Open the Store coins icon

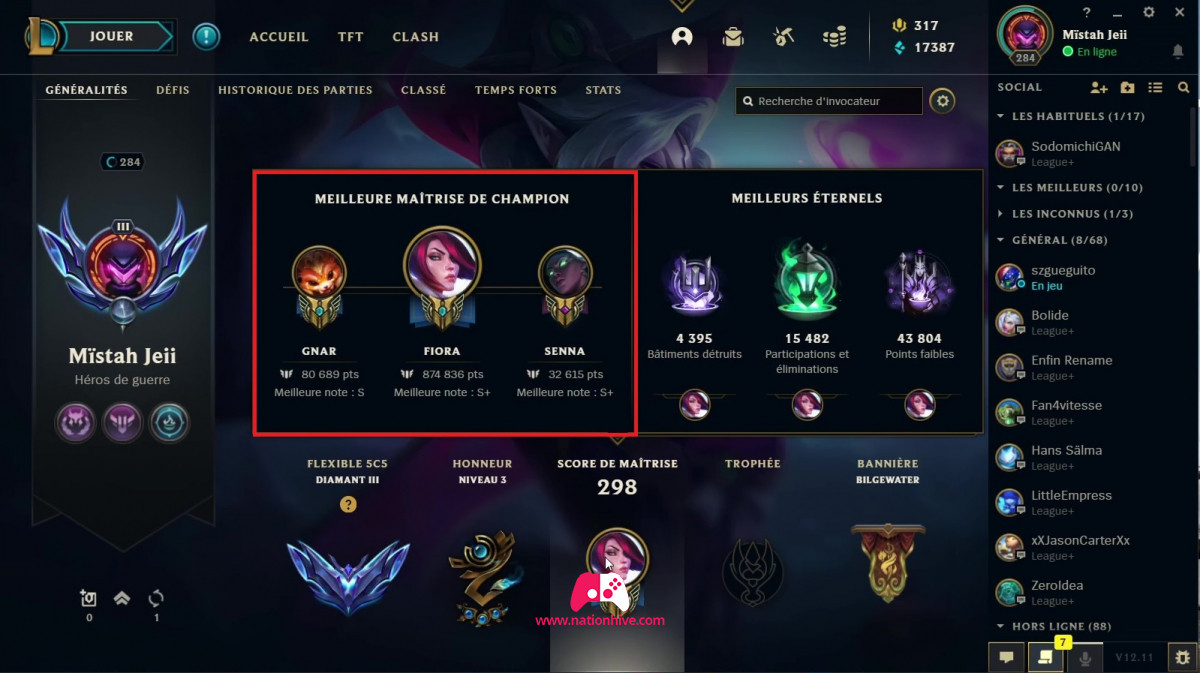pos(834,37)
